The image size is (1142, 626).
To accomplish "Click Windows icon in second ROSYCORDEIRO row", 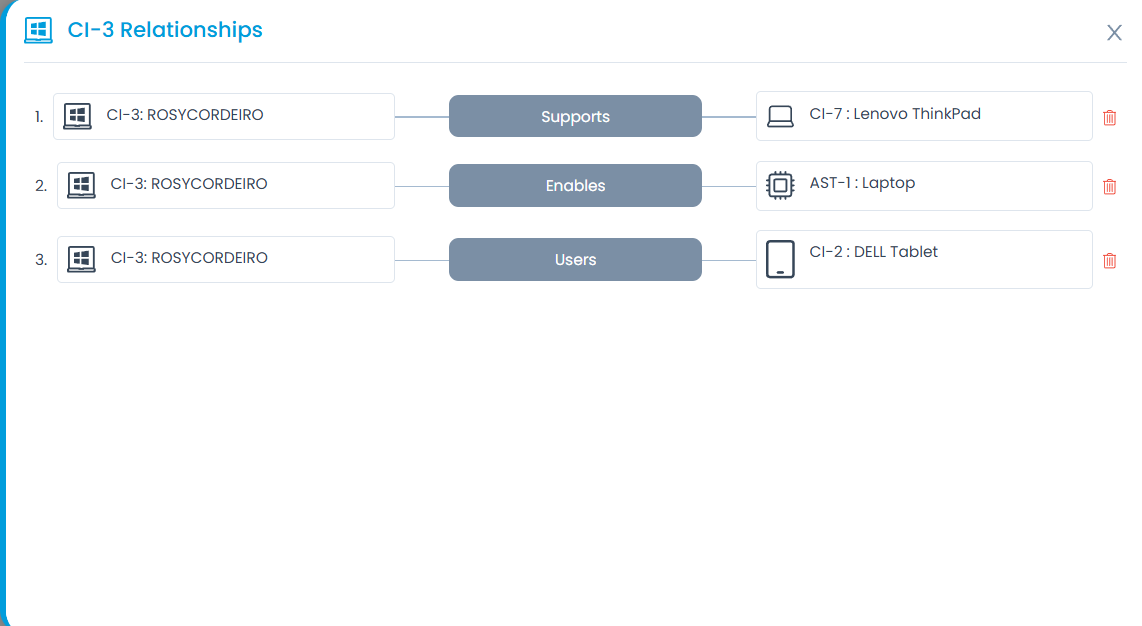I will [x=81, y=185].
